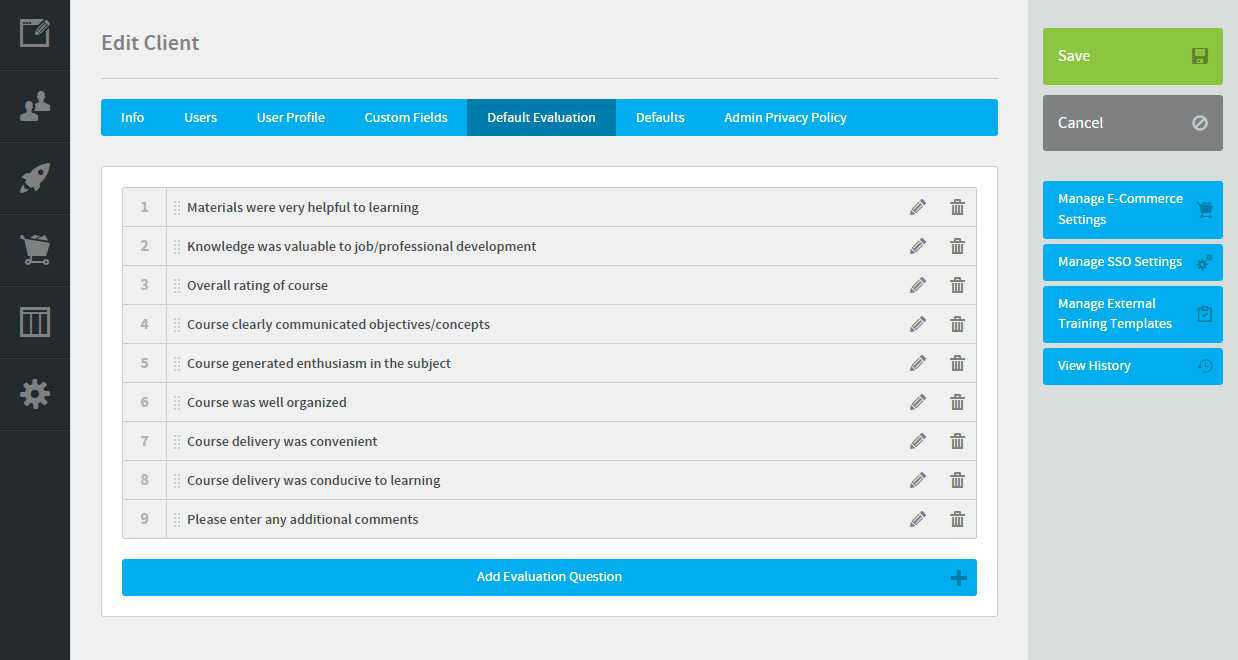The image size is (1238, 660).
Task: Open the users icon in sidebar
Action: point(35,106)
